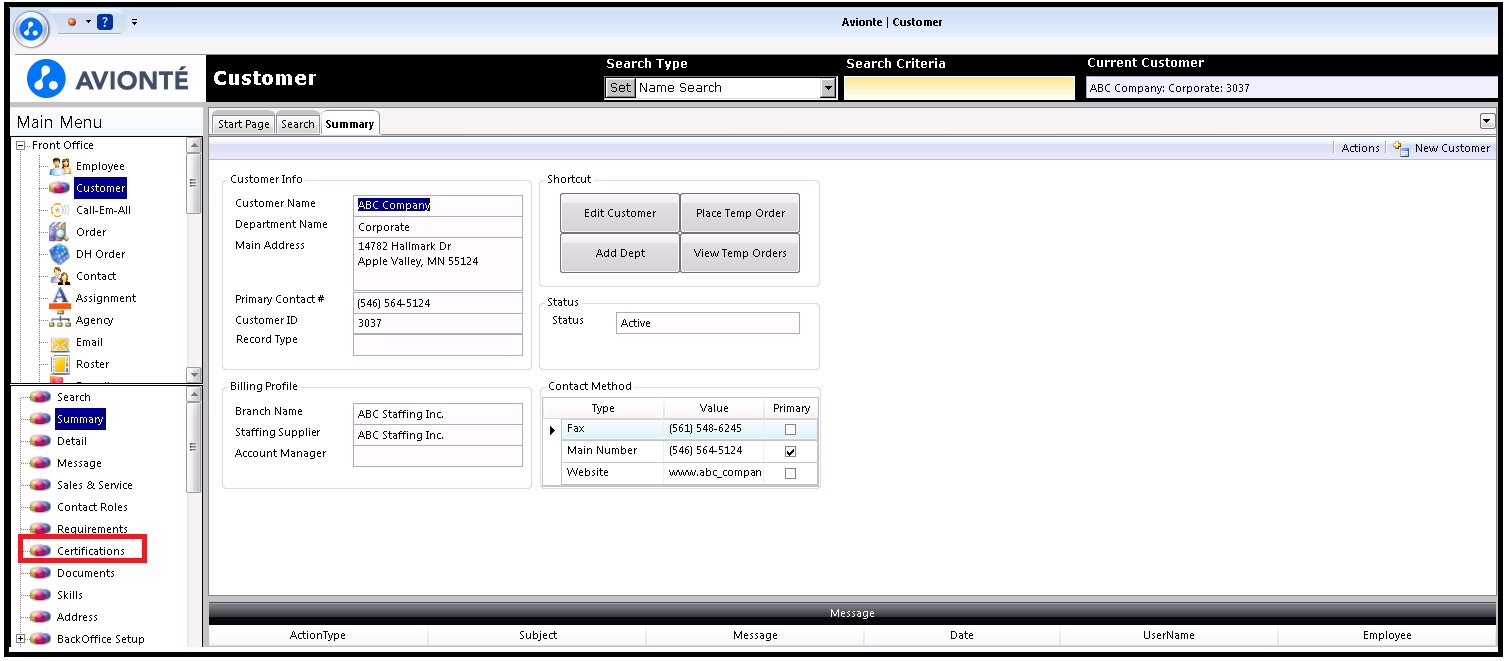Screen dimensions: 1509x661
Task: Open Roster in the Main Menu
Action: pyautogui.click(x=92, y=364)
